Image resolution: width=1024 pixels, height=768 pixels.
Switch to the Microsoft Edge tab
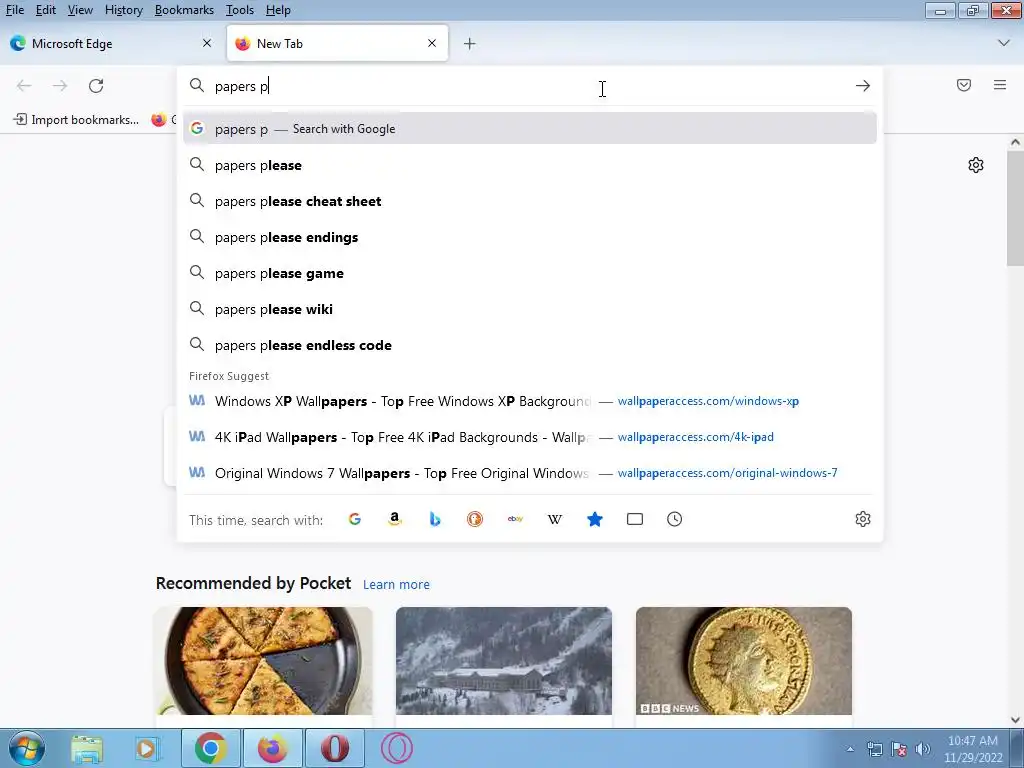pos(112,44)
